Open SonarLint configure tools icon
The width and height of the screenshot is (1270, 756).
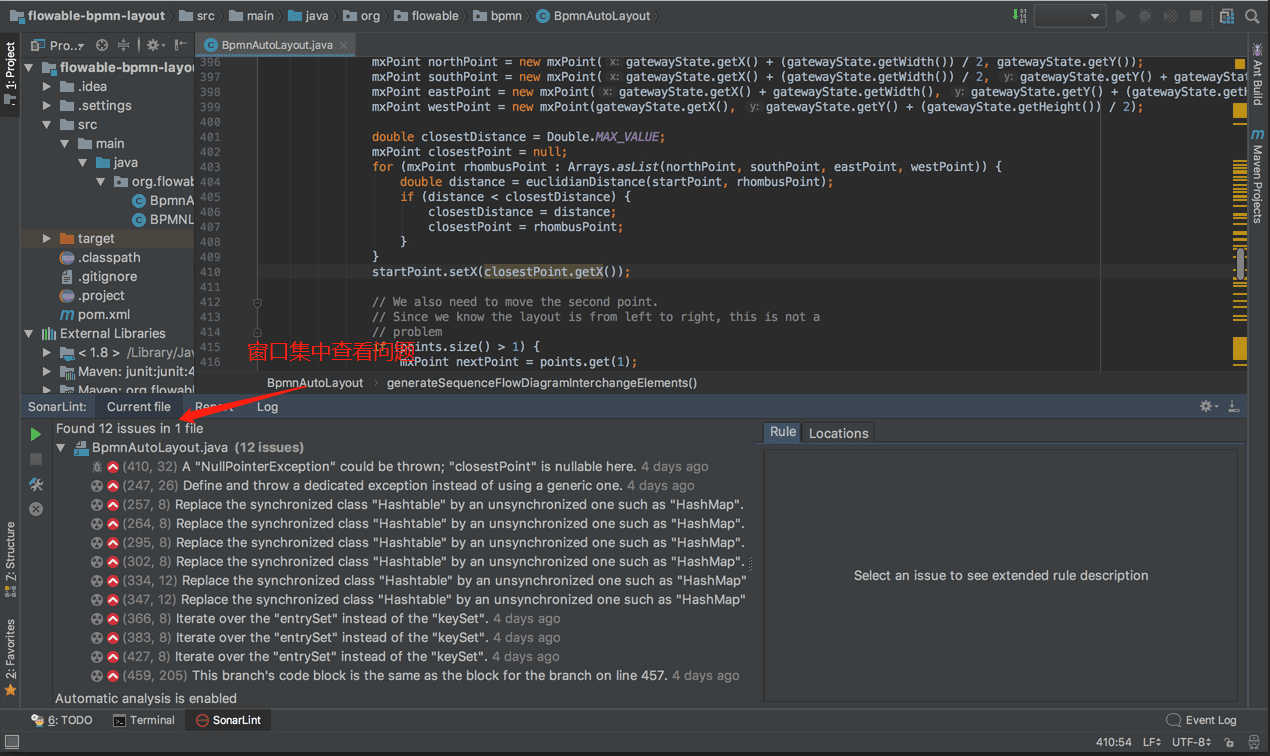[36, 484]
